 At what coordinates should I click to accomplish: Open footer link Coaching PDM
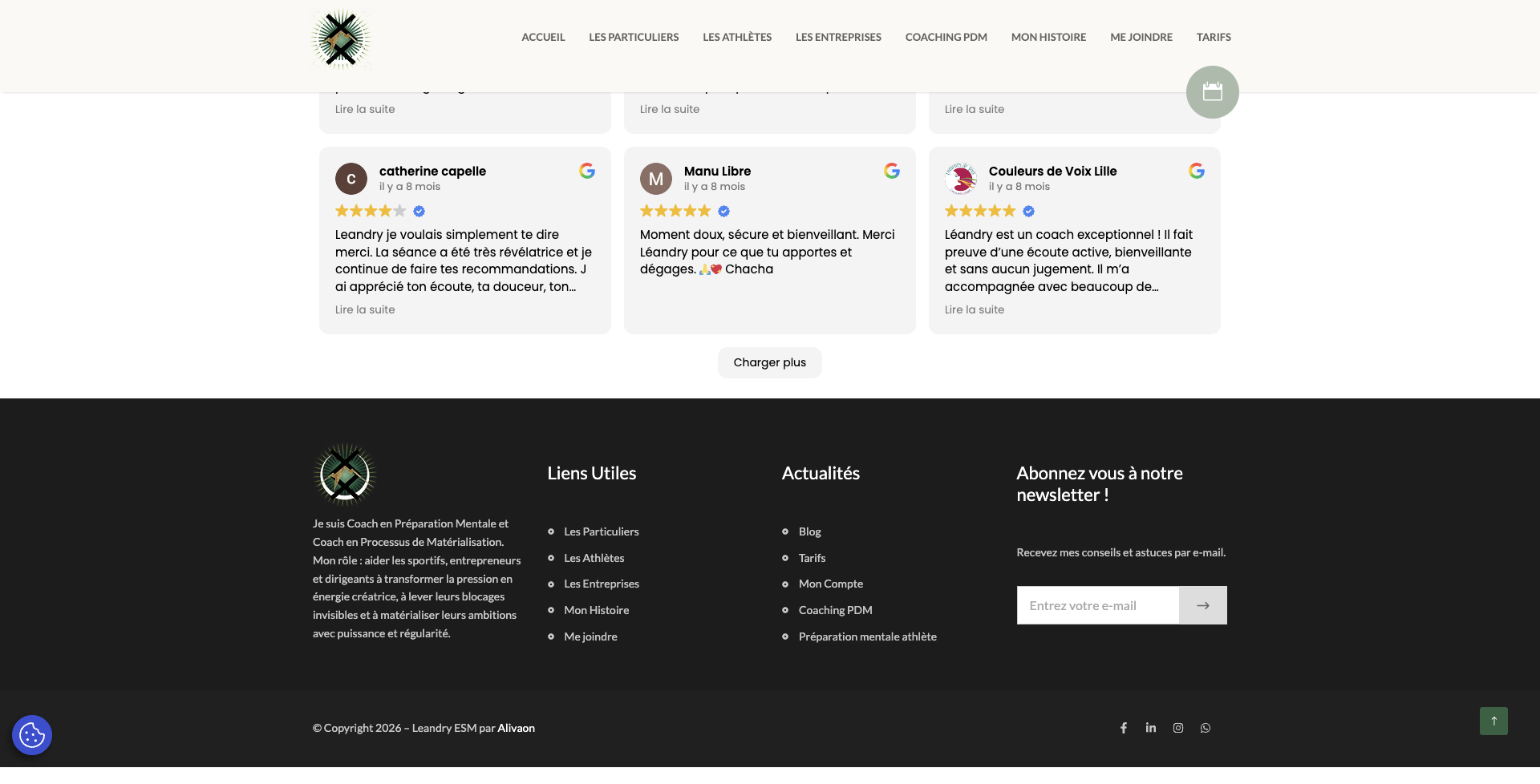[836, 610]
